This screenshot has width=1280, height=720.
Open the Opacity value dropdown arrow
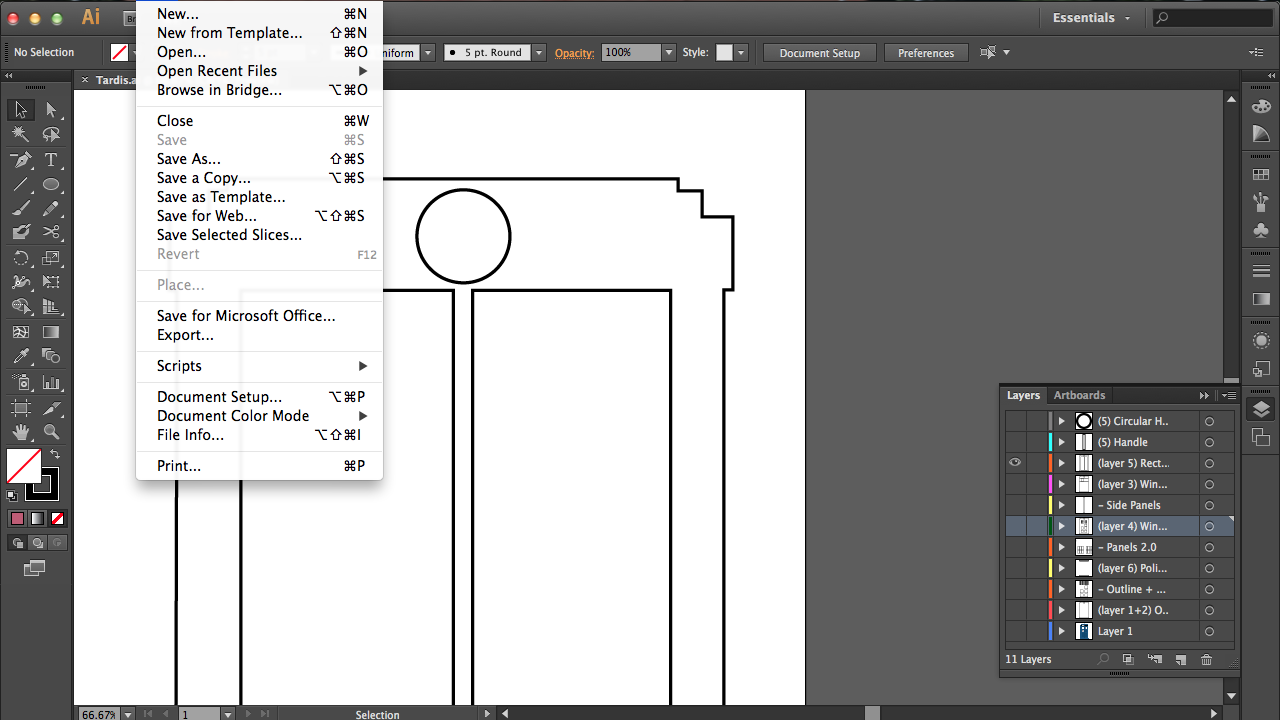coord(669,53)
